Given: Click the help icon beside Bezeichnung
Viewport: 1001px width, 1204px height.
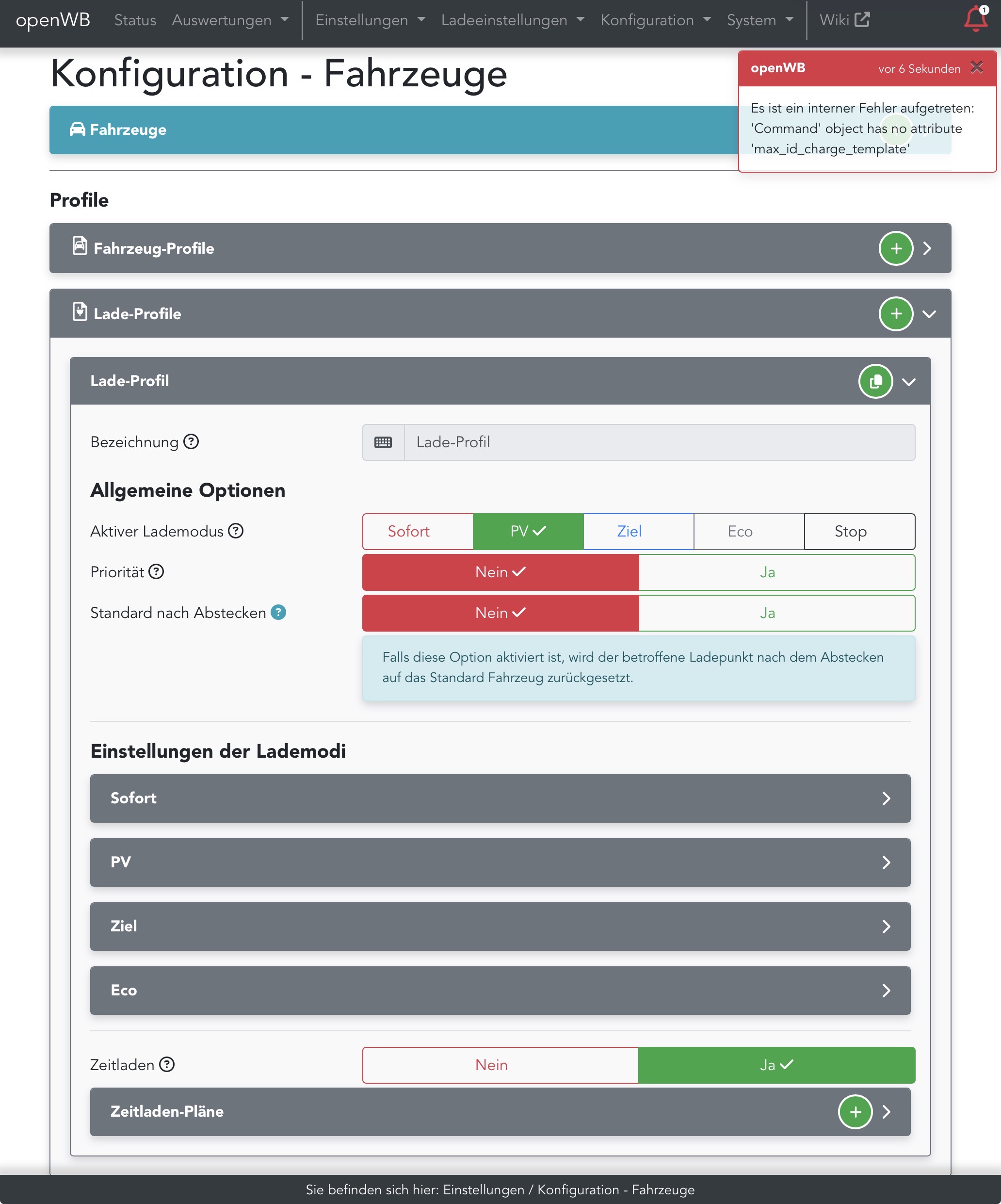Looking at the screenshot, I should tap(191, 441).
